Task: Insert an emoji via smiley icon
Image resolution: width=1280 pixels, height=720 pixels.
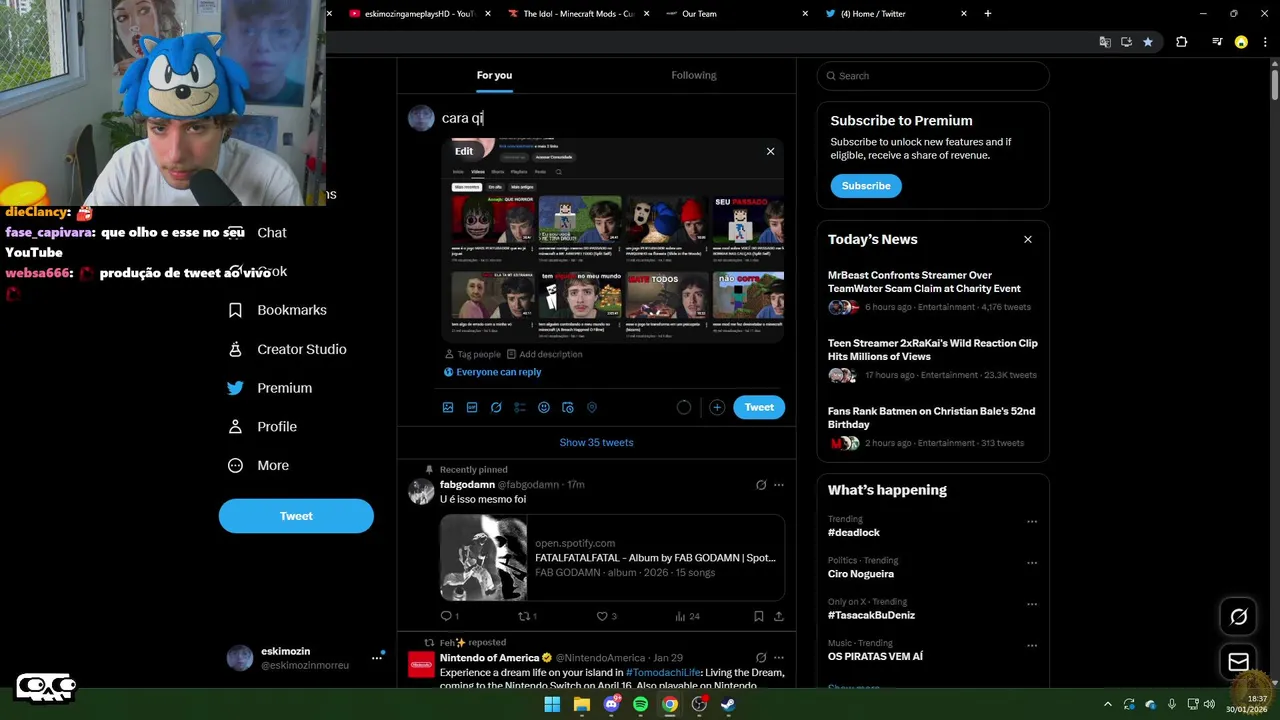Action: 544,408
